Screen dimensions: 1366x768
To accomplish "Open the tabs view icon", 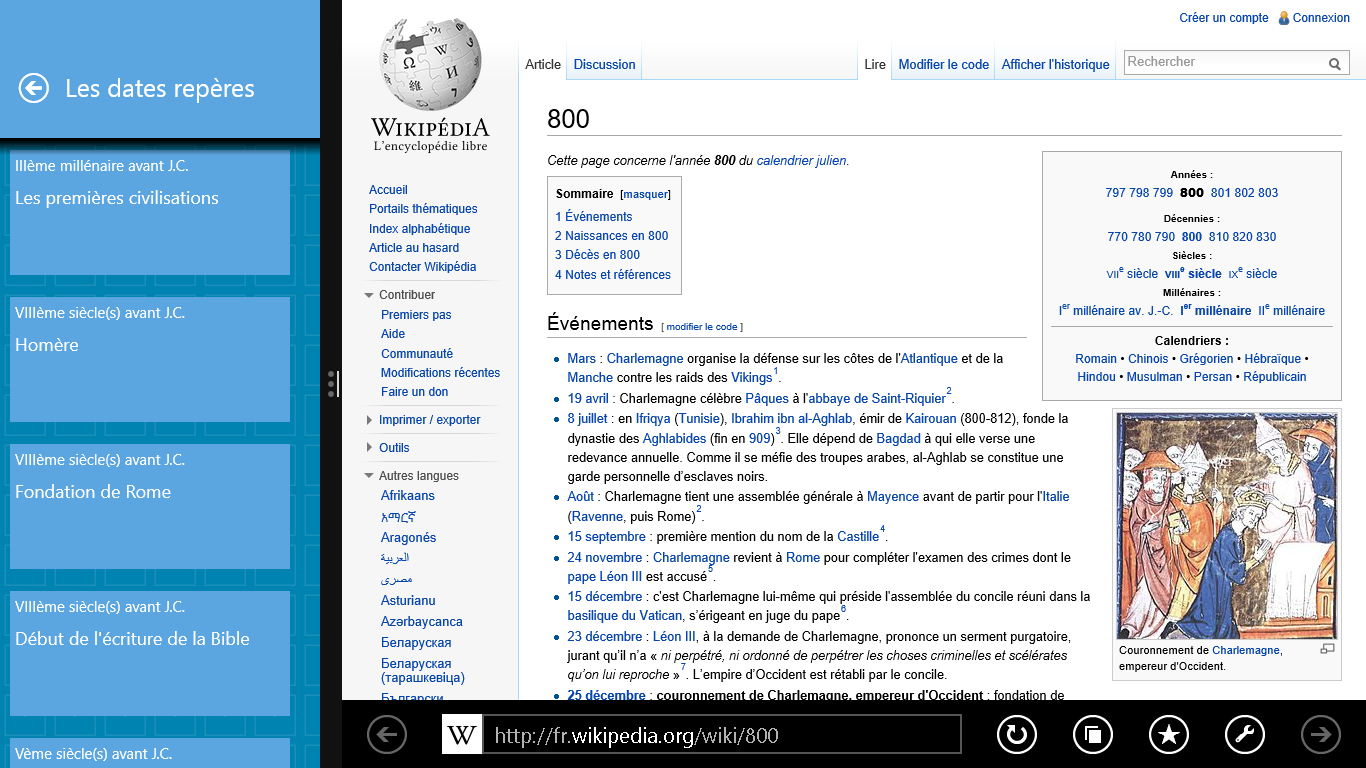I will pyautogui.click(x=1093, y=735).
